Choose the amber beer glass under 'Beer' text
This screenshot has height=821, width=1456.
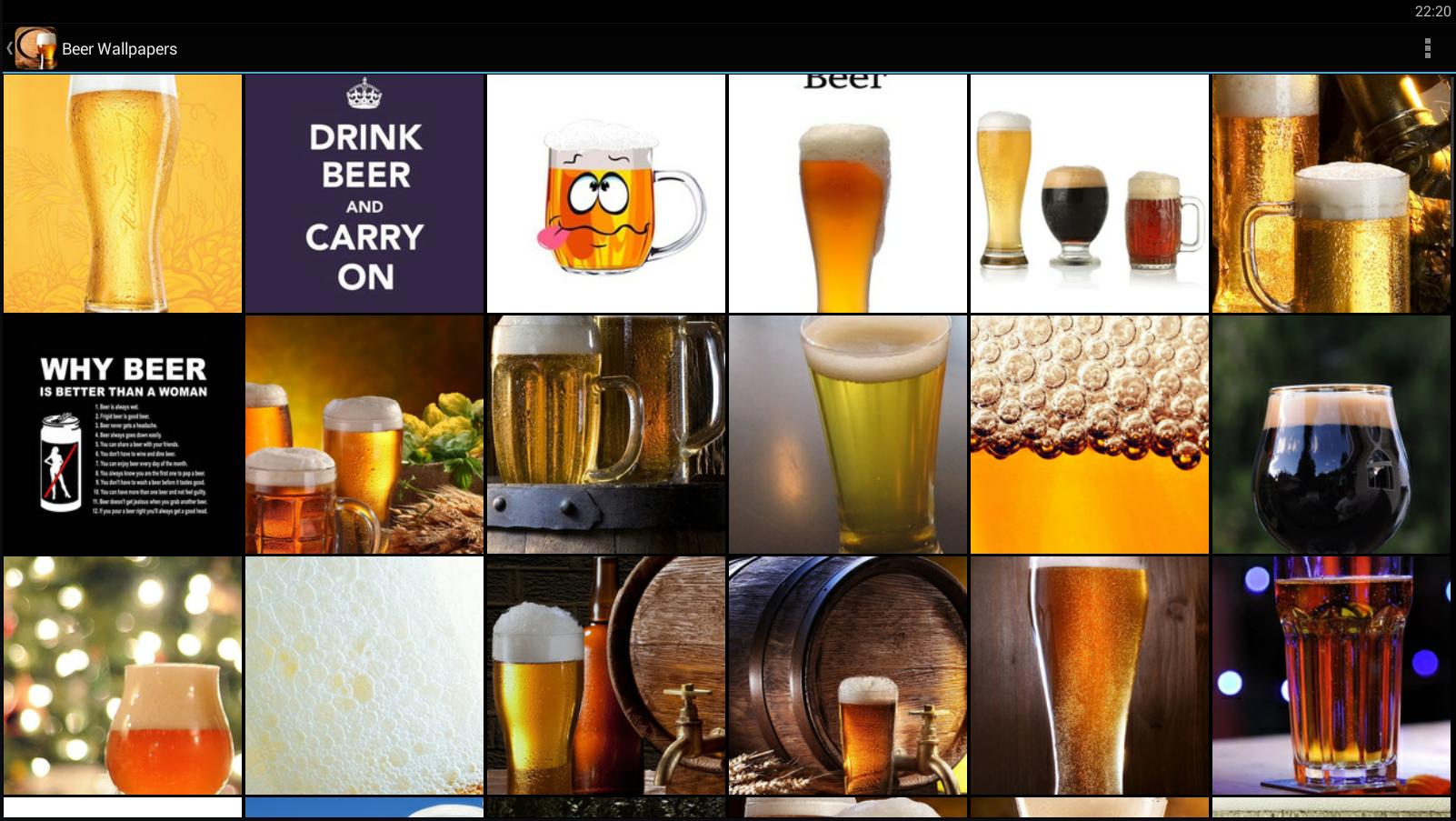tap(848, 194)
